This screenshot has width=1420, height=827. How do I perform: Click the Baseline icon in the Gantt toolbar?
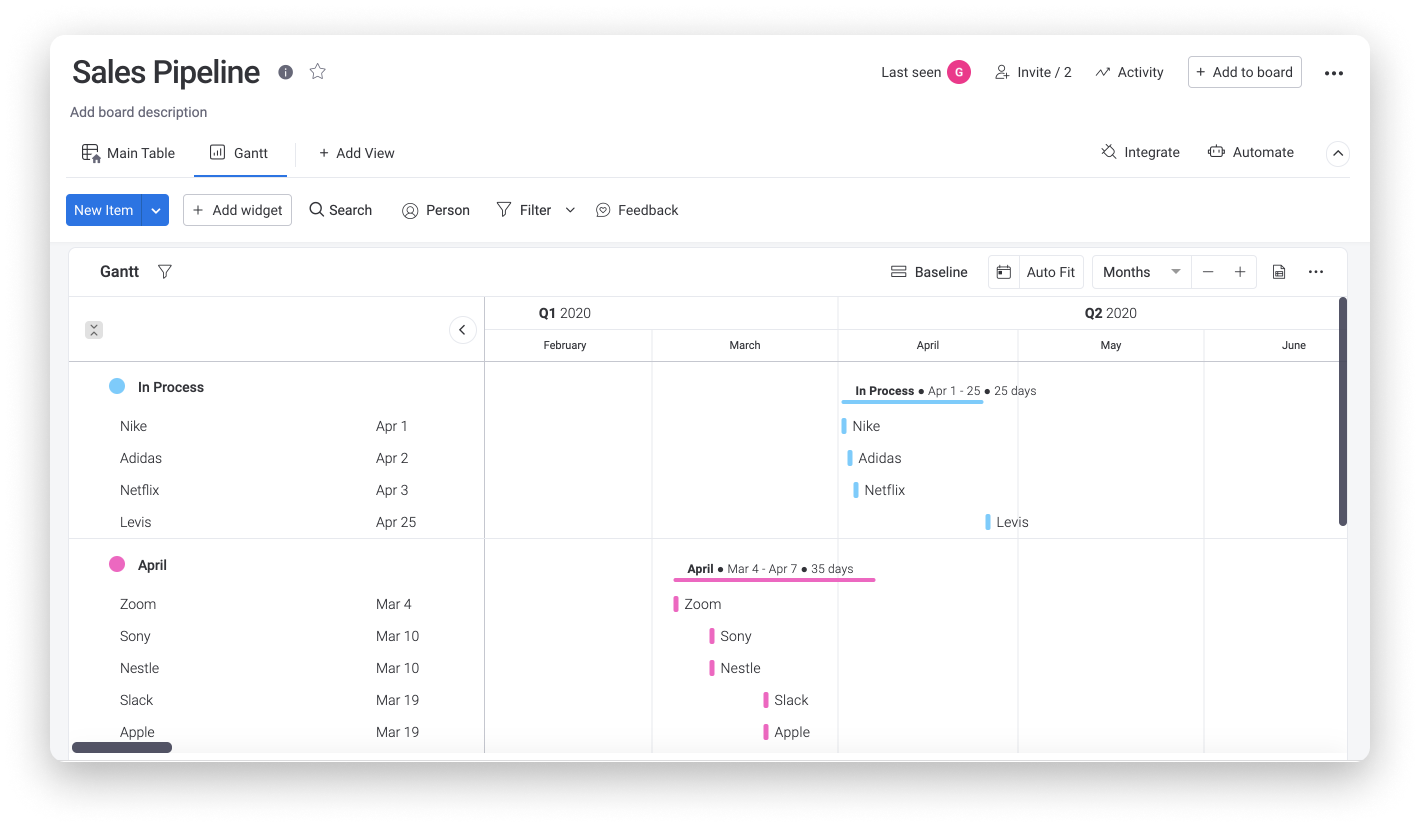tap(898, 271)
